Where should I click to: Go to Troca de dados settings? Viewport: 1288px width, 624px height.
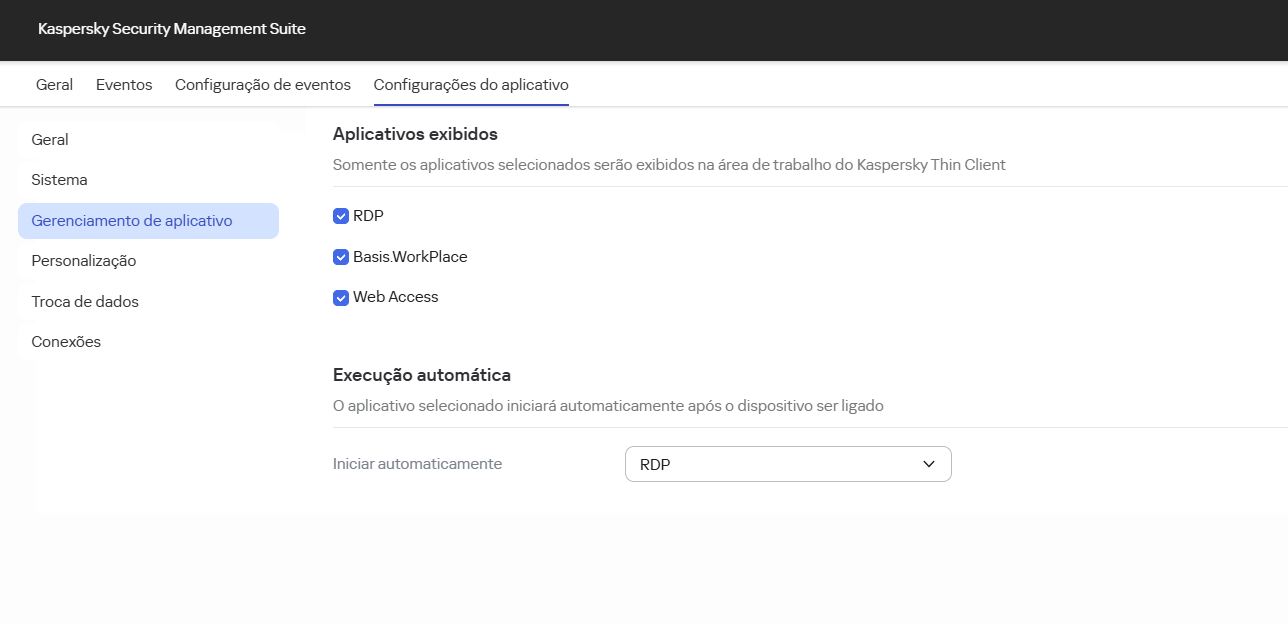point(86,301)
